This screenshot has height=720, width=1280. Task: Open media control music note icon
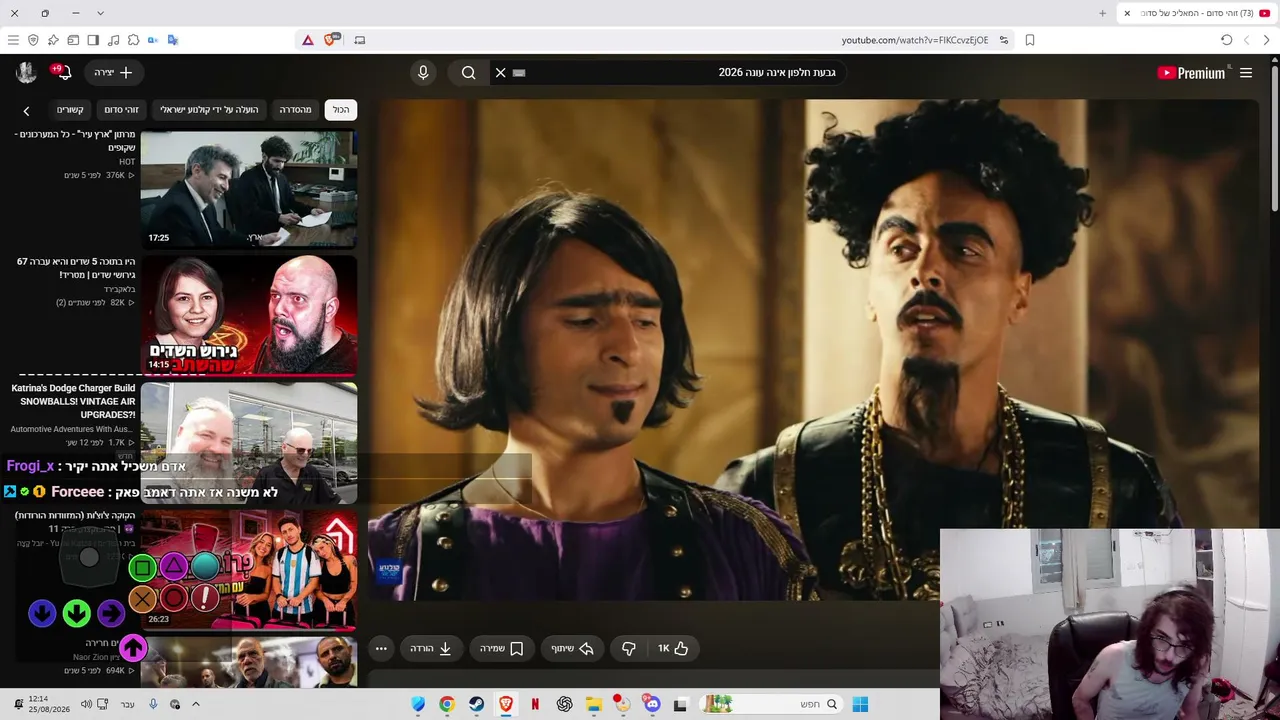coord(113,40)
